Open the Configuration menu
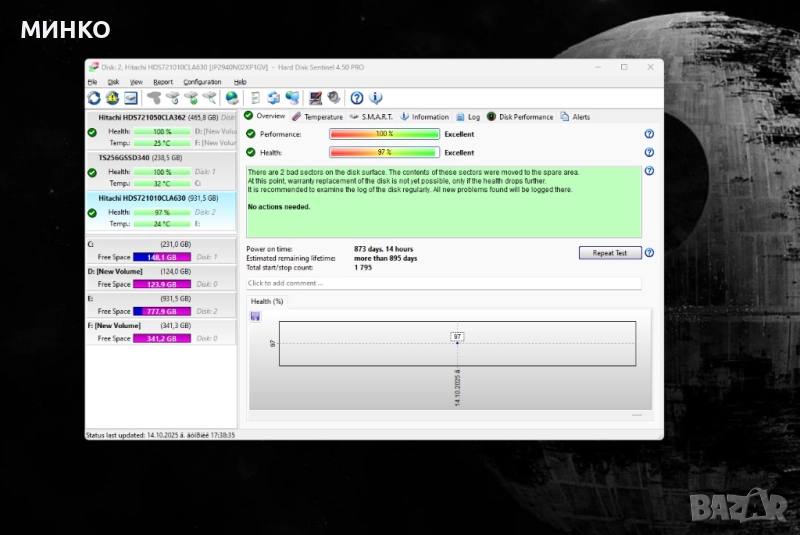The width and height of the screenshot is (800, 535). tap(202, 82)
